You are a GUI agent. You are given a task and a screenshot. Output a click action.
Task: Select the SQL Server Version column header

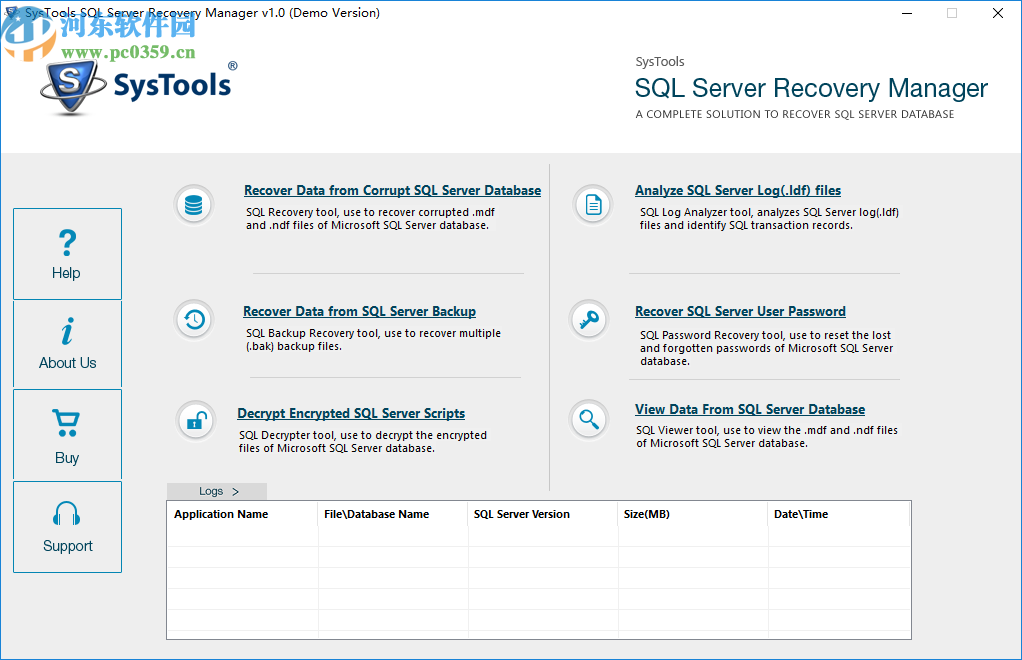pyautogui.click(x=521, y=513)
